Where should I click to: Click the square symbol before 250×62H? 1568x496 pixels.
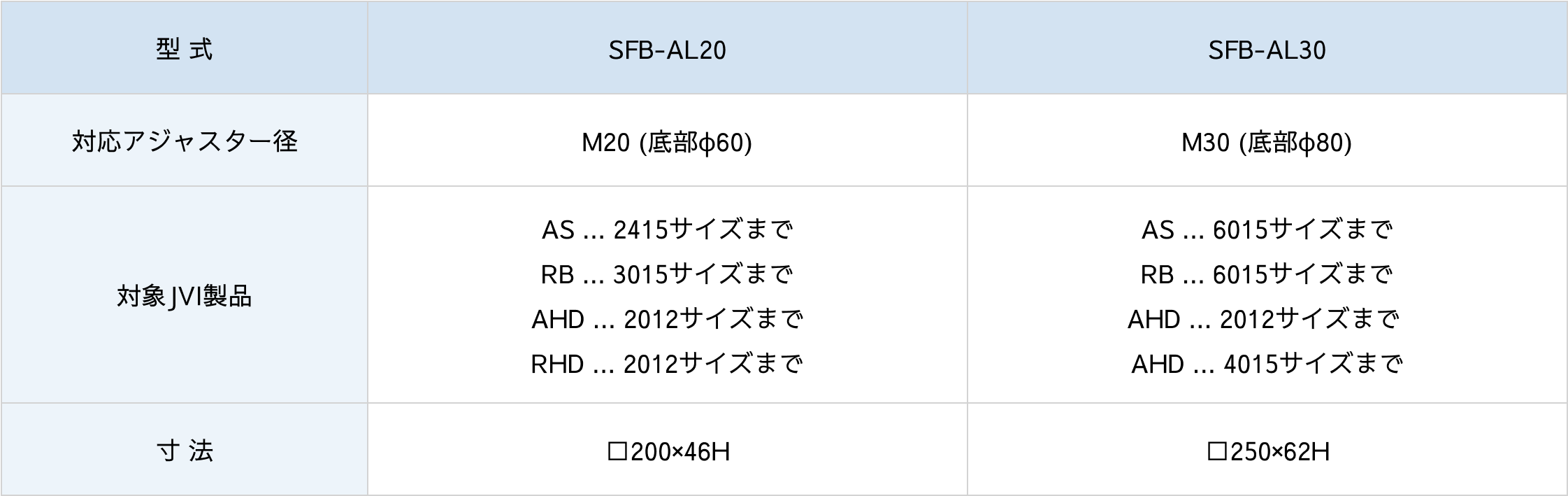pos(1217,451)
